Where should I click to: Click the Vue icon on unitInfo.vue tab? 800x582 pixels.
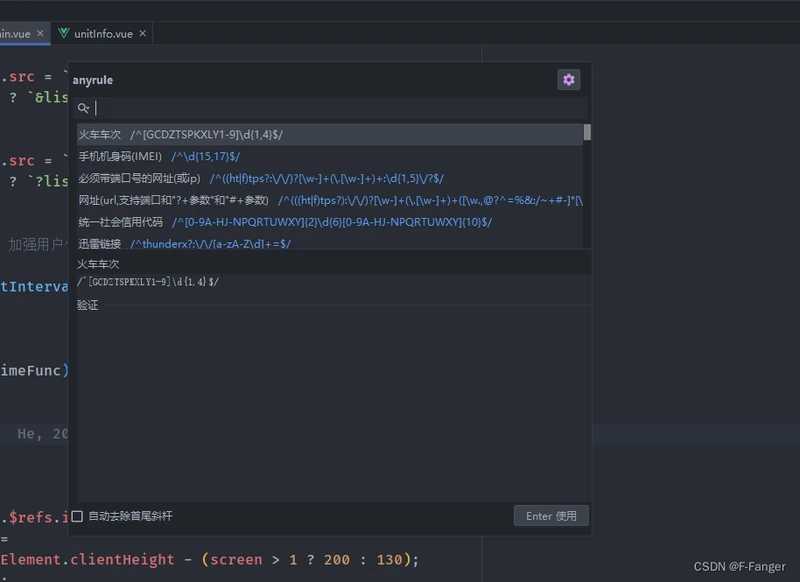pos(64,33)
